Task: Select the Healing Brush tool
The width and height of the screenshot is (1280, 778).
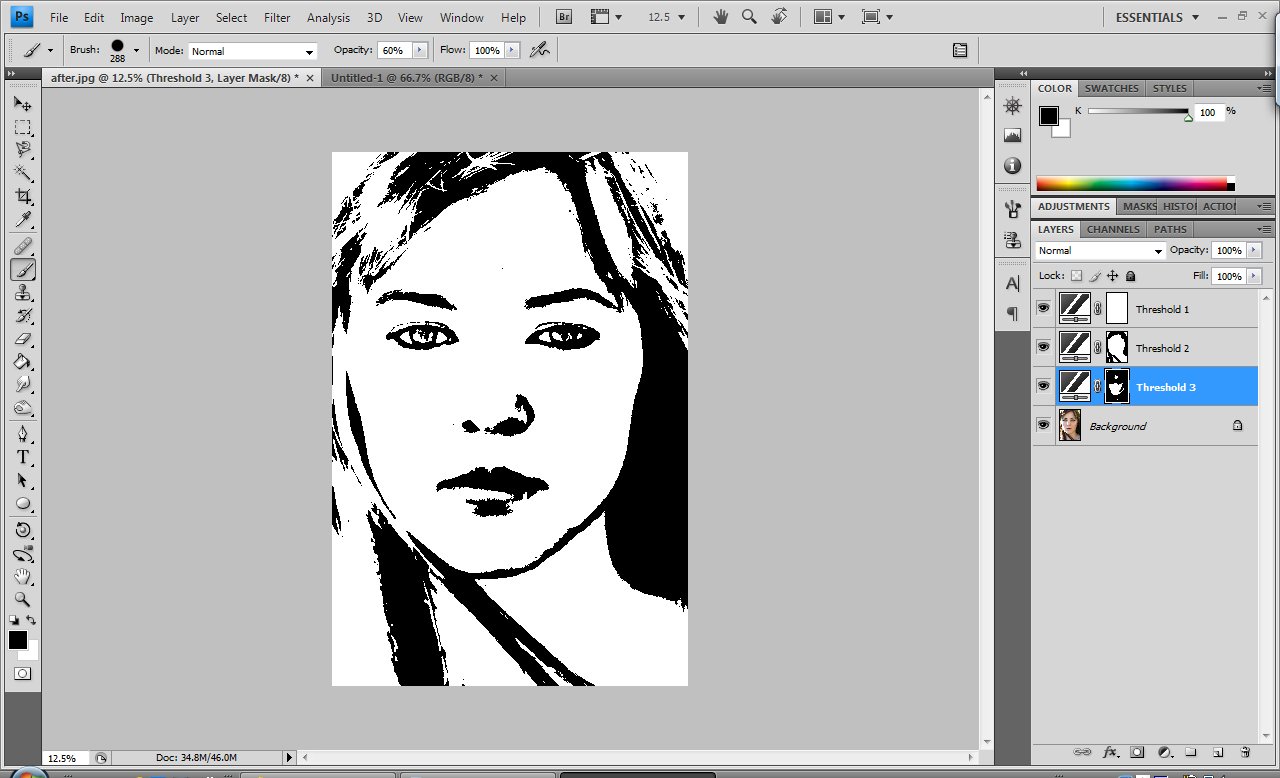Action: [22, 246]
